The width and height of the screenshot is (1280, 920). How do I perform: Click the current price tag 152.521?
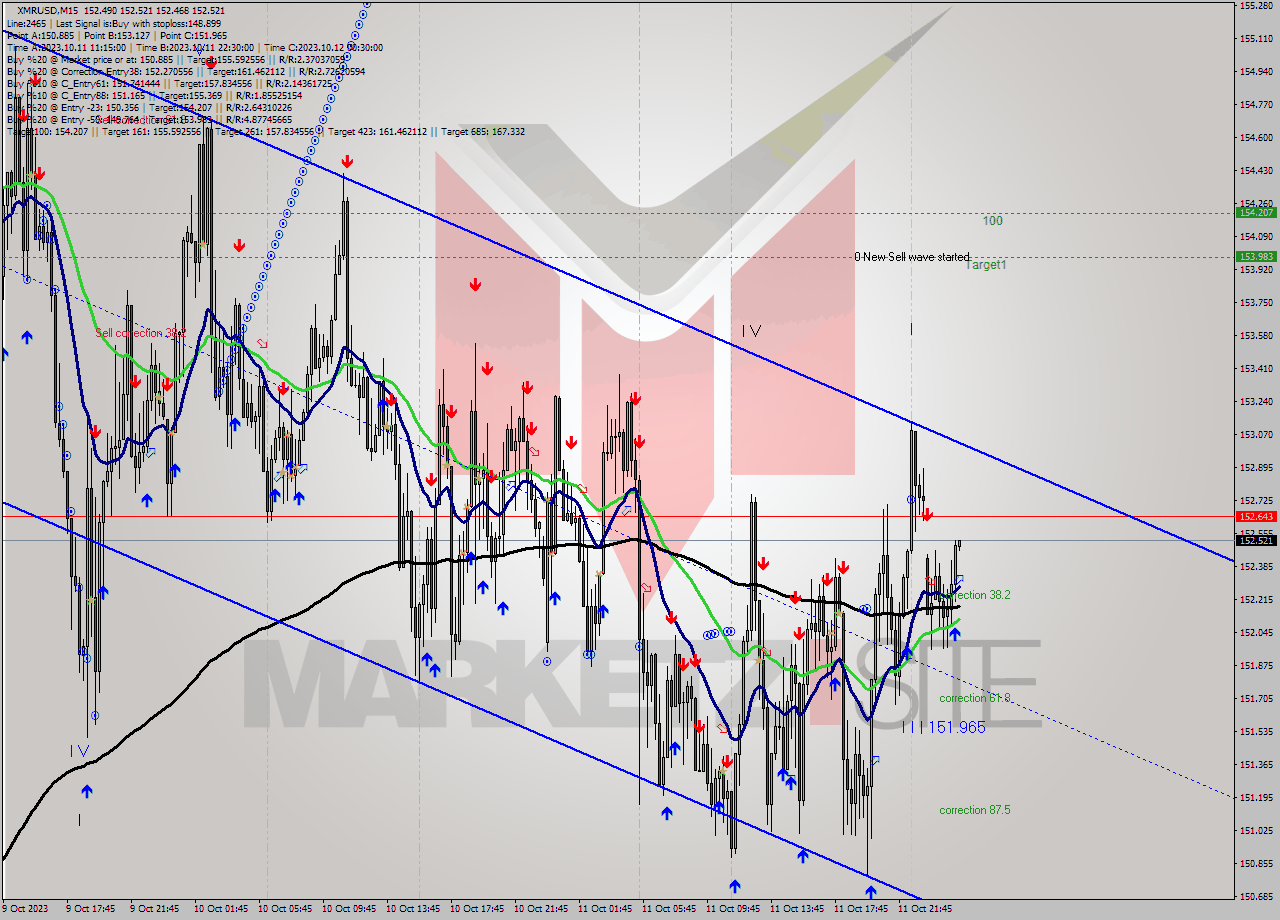(1257, 540)
